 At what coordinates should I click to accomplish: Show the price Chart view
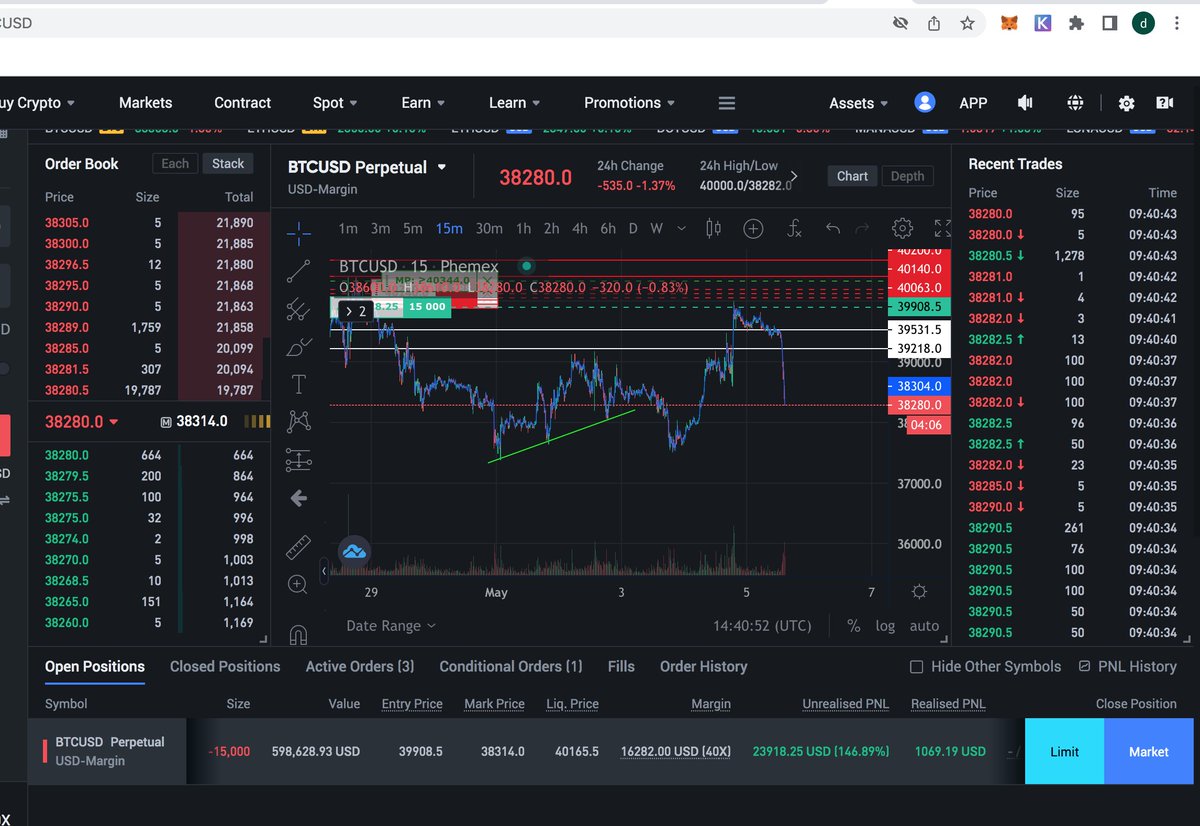[852, 176]
